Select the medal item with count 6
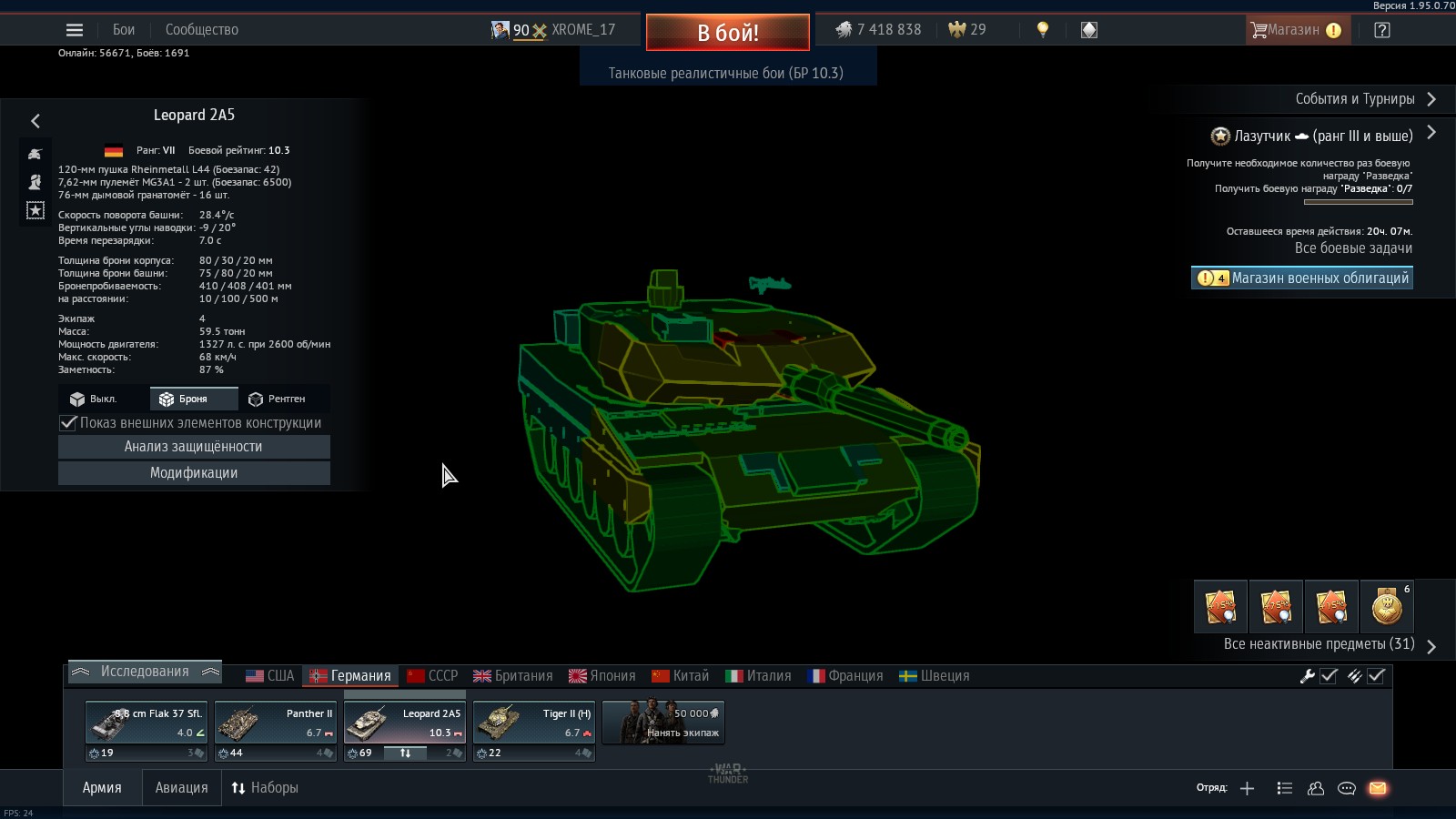 point(1387,606)
